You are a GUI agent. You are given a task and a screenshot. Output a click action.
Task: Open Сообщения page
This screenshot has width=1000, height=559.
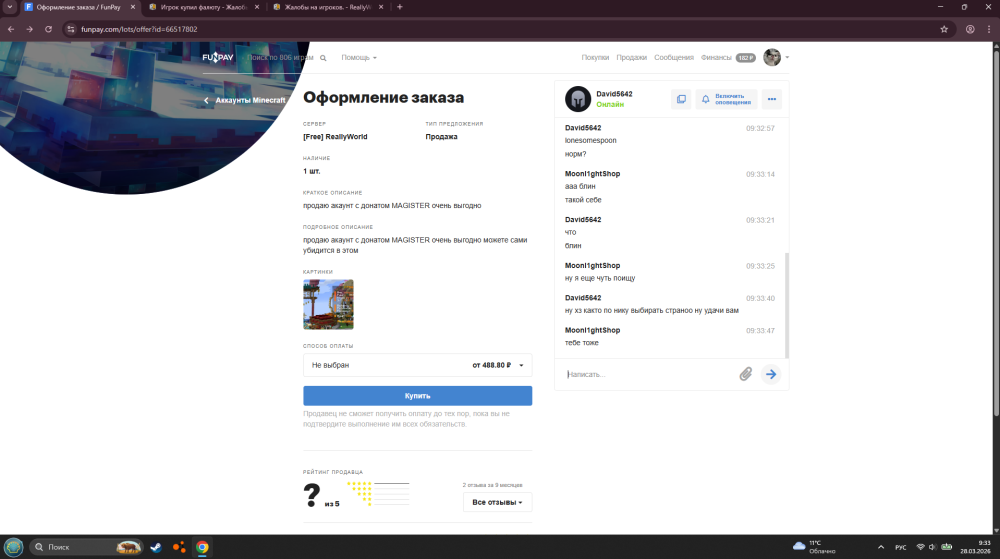(x=673, y=57)
